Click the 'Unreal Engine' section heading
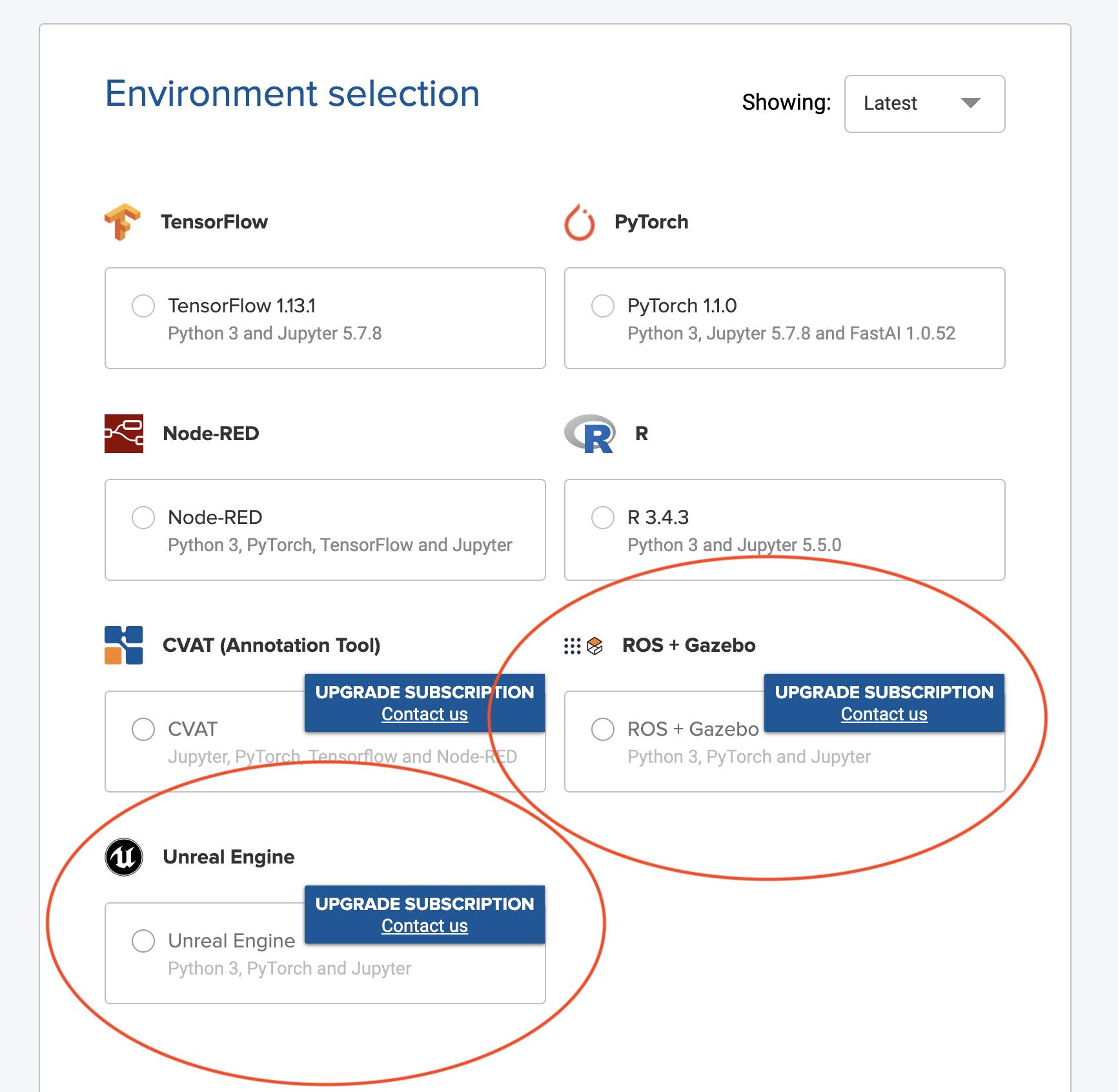 (x=229, y=857)
